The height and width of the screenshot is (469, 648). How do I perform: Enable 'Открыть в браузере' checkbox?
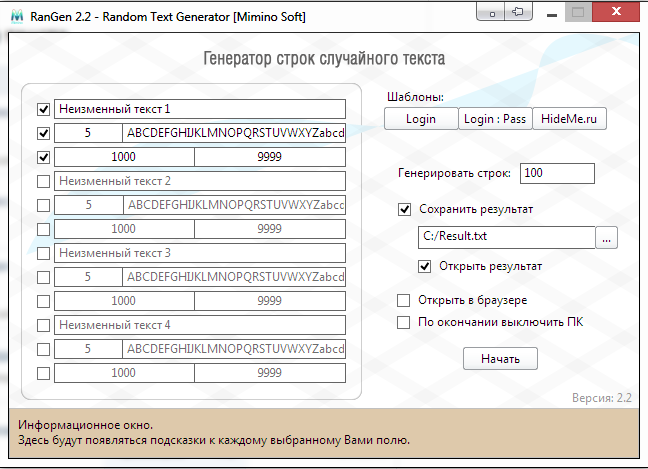click(404, 300)
